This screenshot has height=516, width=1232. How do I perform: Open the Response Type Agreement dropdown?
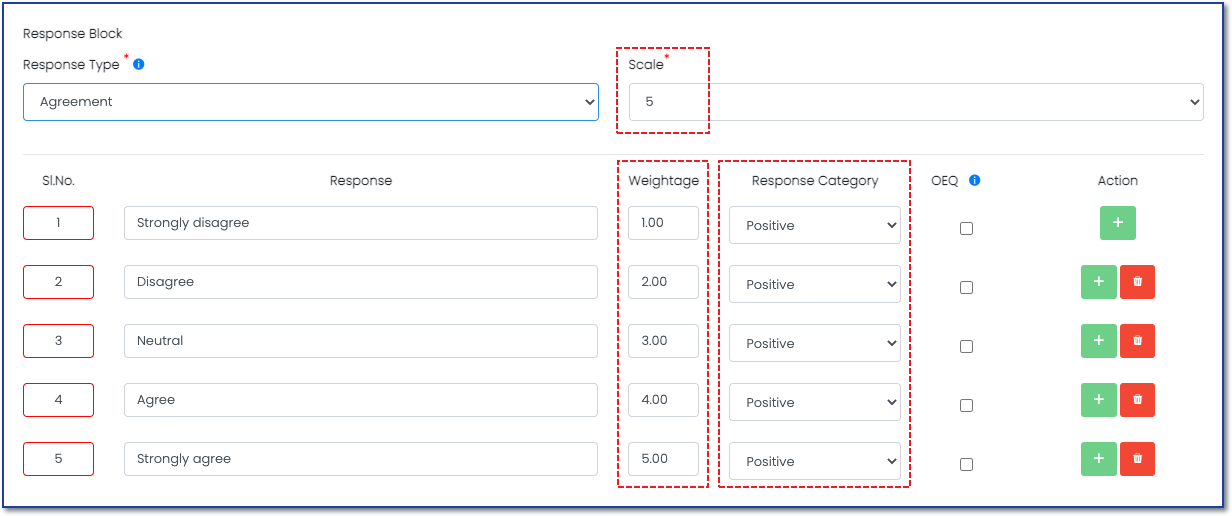click(311, 102)
